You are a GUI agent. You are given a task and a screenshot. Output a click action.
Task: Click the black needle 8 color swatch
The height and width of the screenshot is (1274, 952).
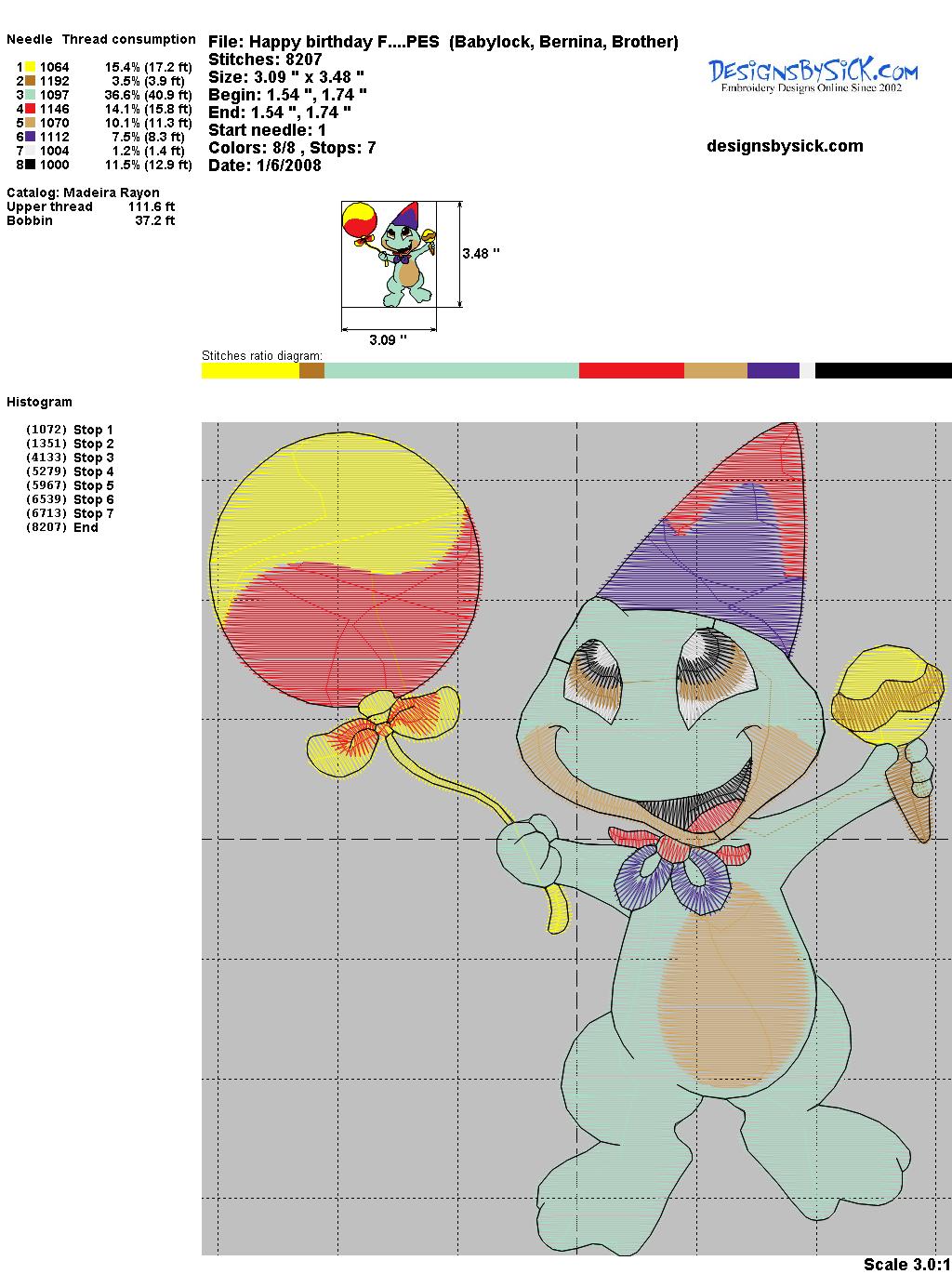[31, 165]
